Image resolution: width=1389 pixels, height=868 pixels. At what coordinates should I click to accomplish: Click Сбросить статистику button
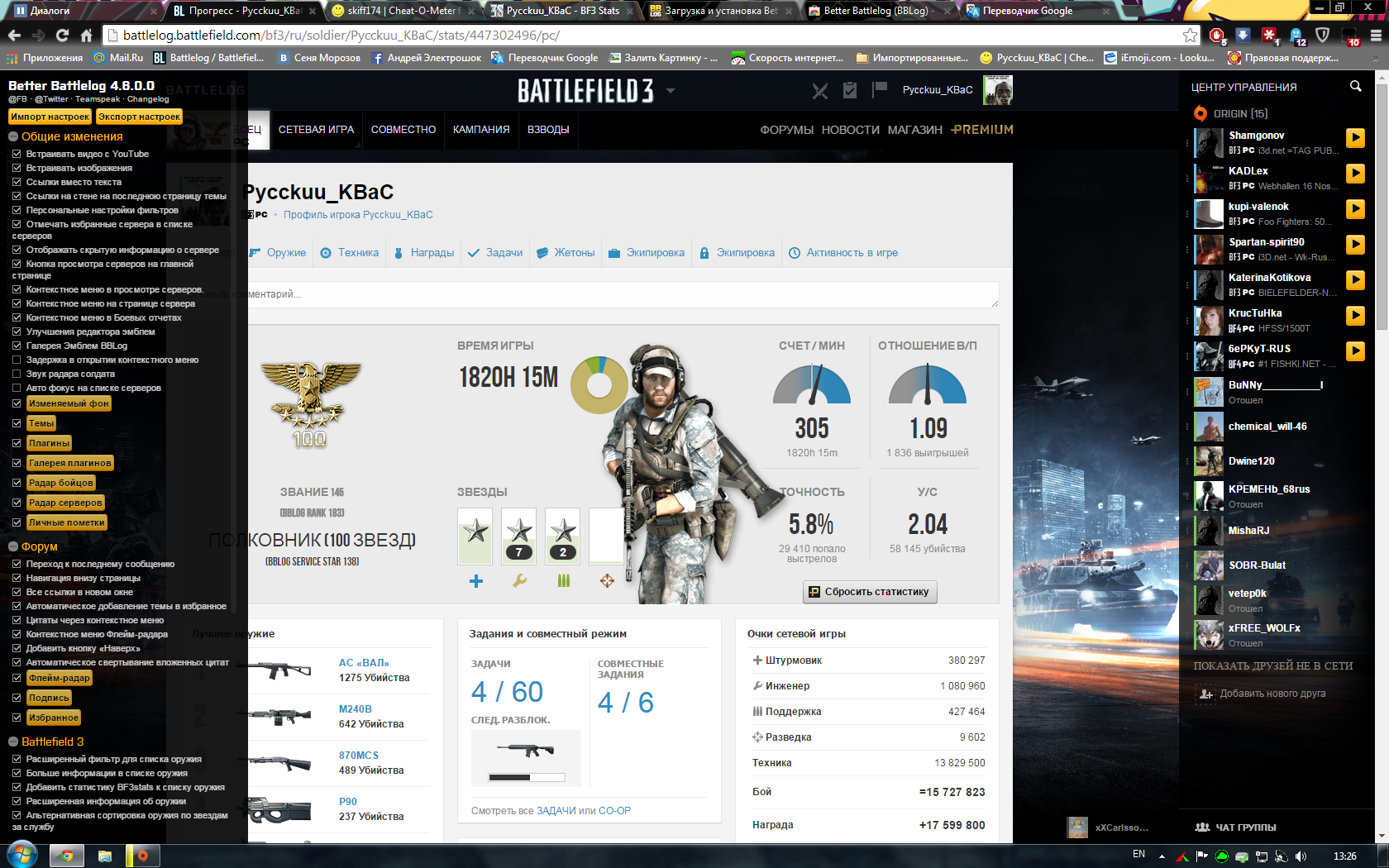(x=870, y=592)
